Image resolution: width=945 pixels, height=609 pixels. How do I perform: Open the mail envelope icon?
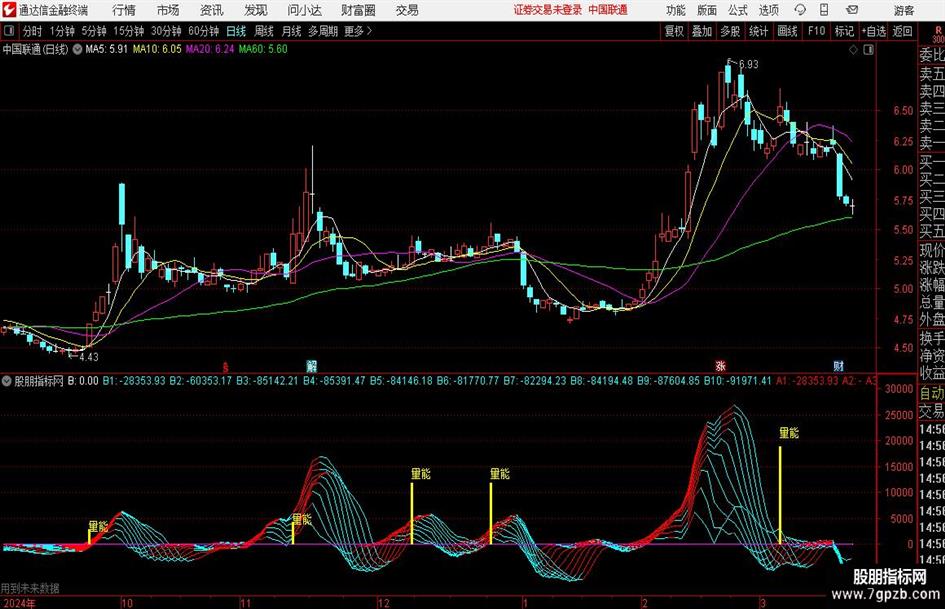click(852, 10)
